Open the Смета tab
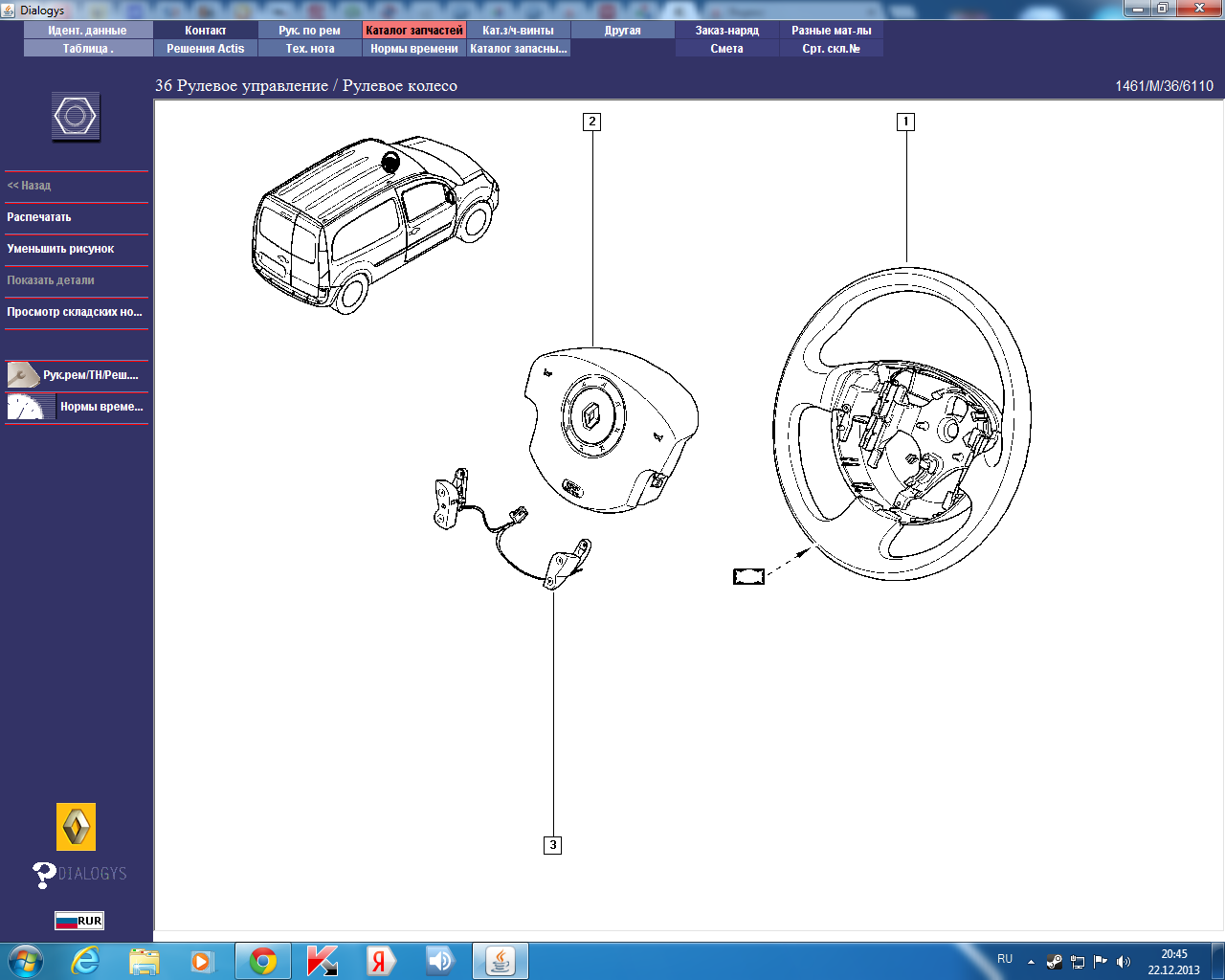The width and height of the screenshot is (1225, 980). tap(727, 49)
